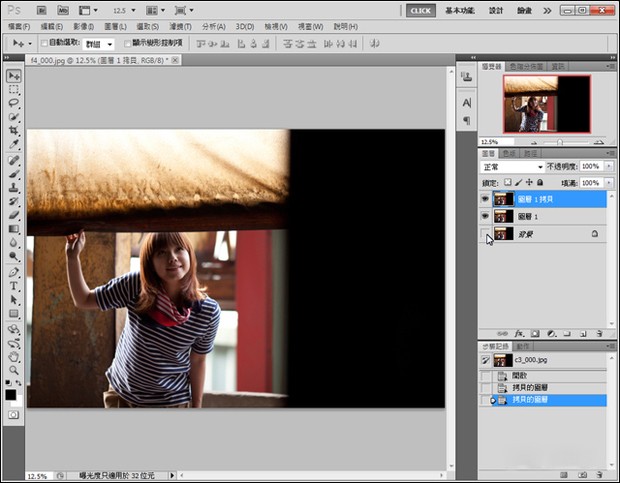Select the Move tool in the toolbox
Screen dimensions: 620x483
click(x=14, y=76)
